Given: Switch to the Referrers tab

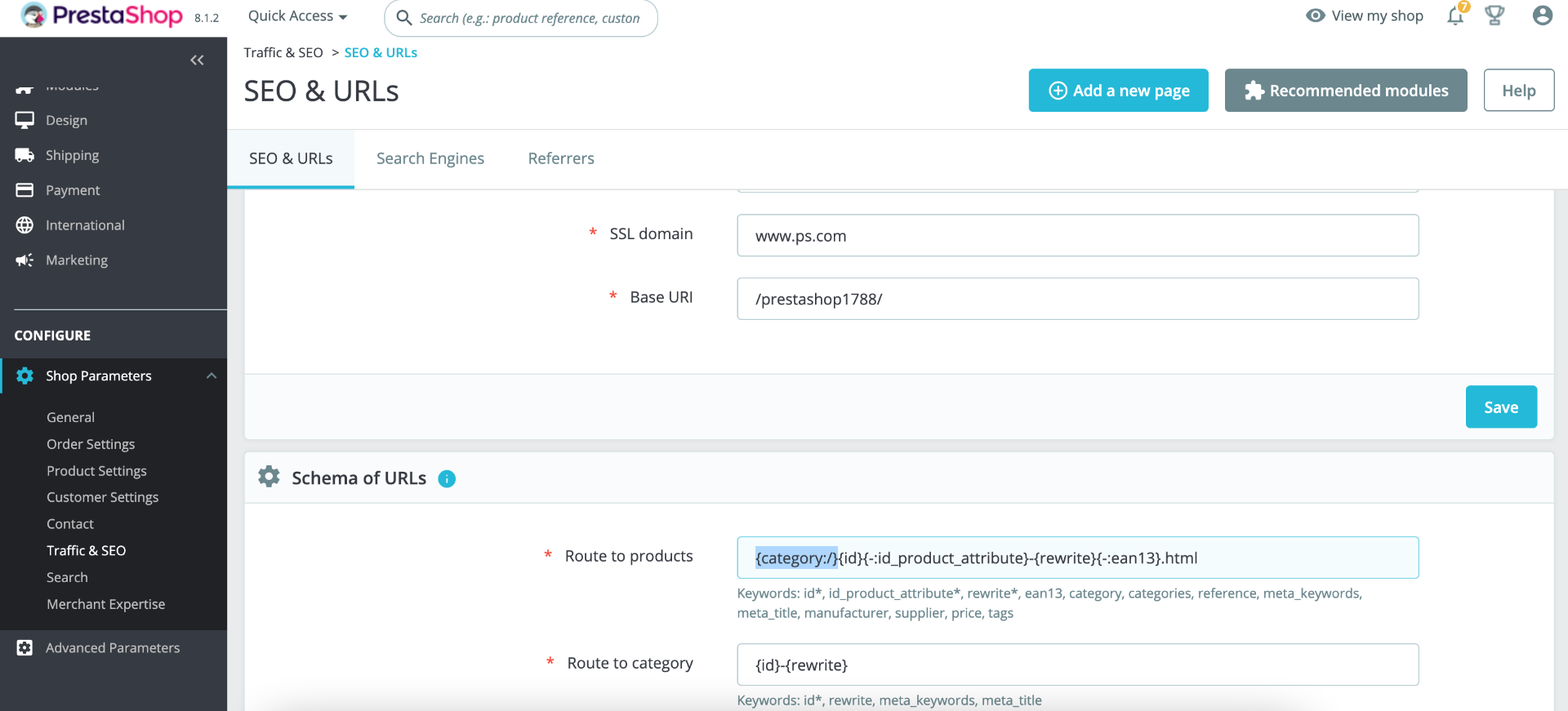Looking at the screenshot, I should point(561,158).
